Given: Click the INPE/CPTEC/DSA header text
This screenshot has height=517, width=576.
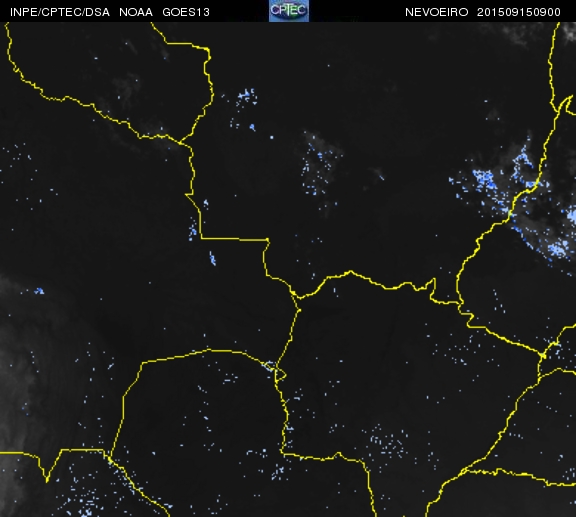Looking at the screenshot, I should coord(60,12).
